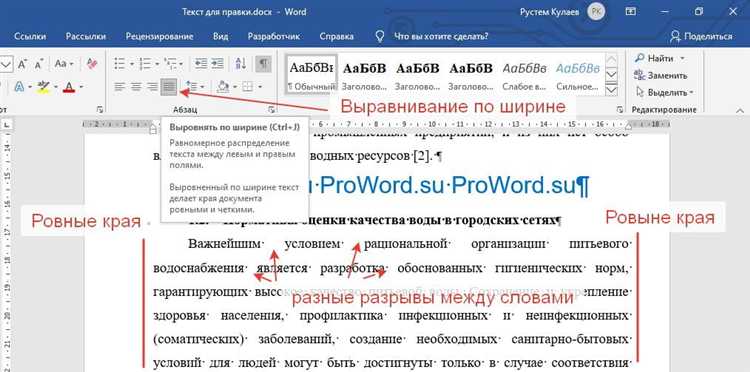Click the Поделиться share button
This screenshot has height=372, width=750.
[701, 36]
